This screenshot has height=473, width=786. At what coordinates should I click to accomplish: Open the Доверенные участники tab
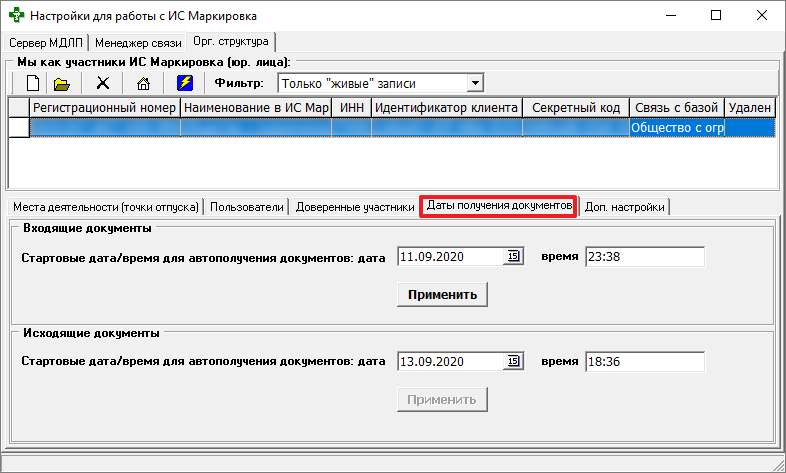click(354, 207)
